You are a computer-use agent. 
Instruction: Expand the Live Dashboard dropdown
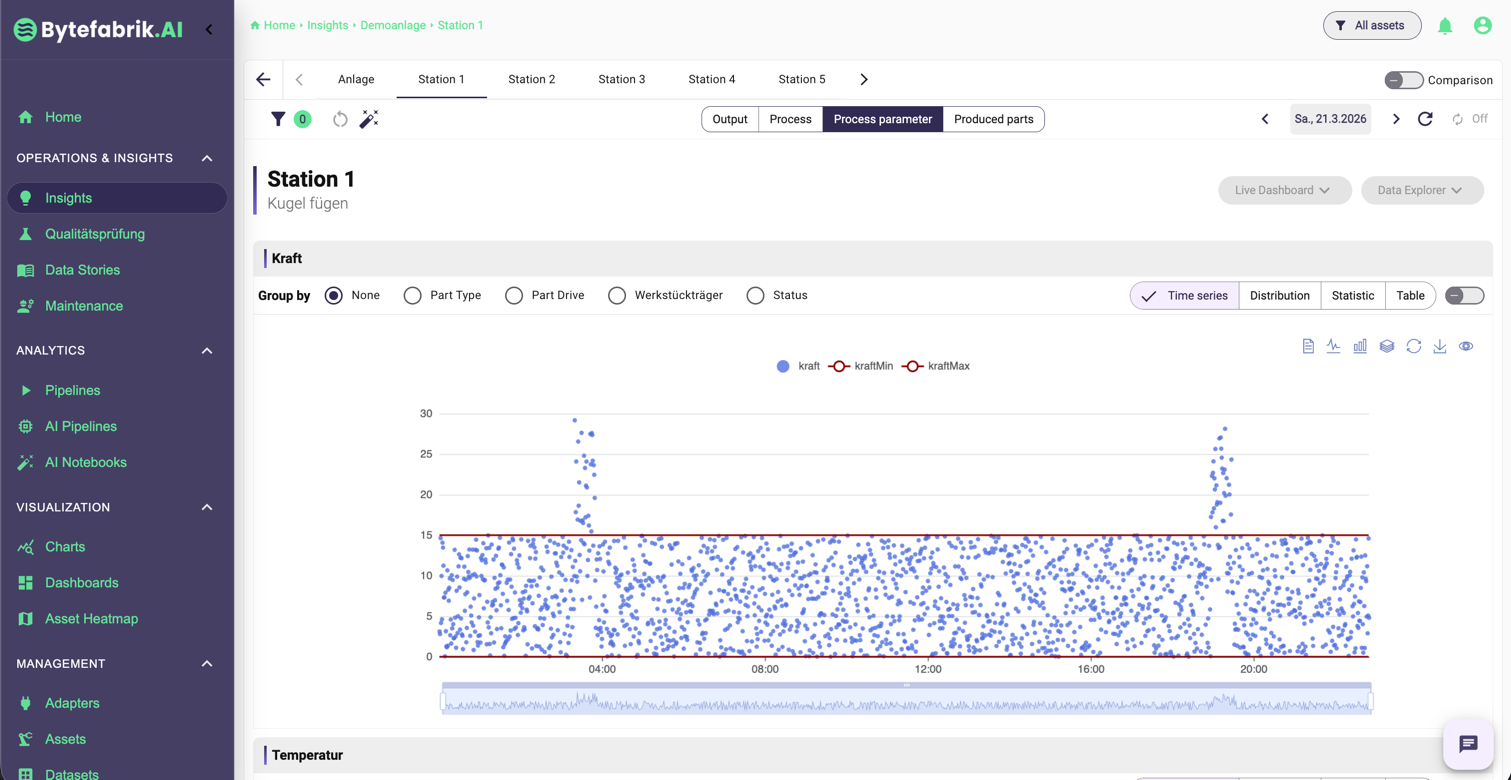tap(1283, 190)
